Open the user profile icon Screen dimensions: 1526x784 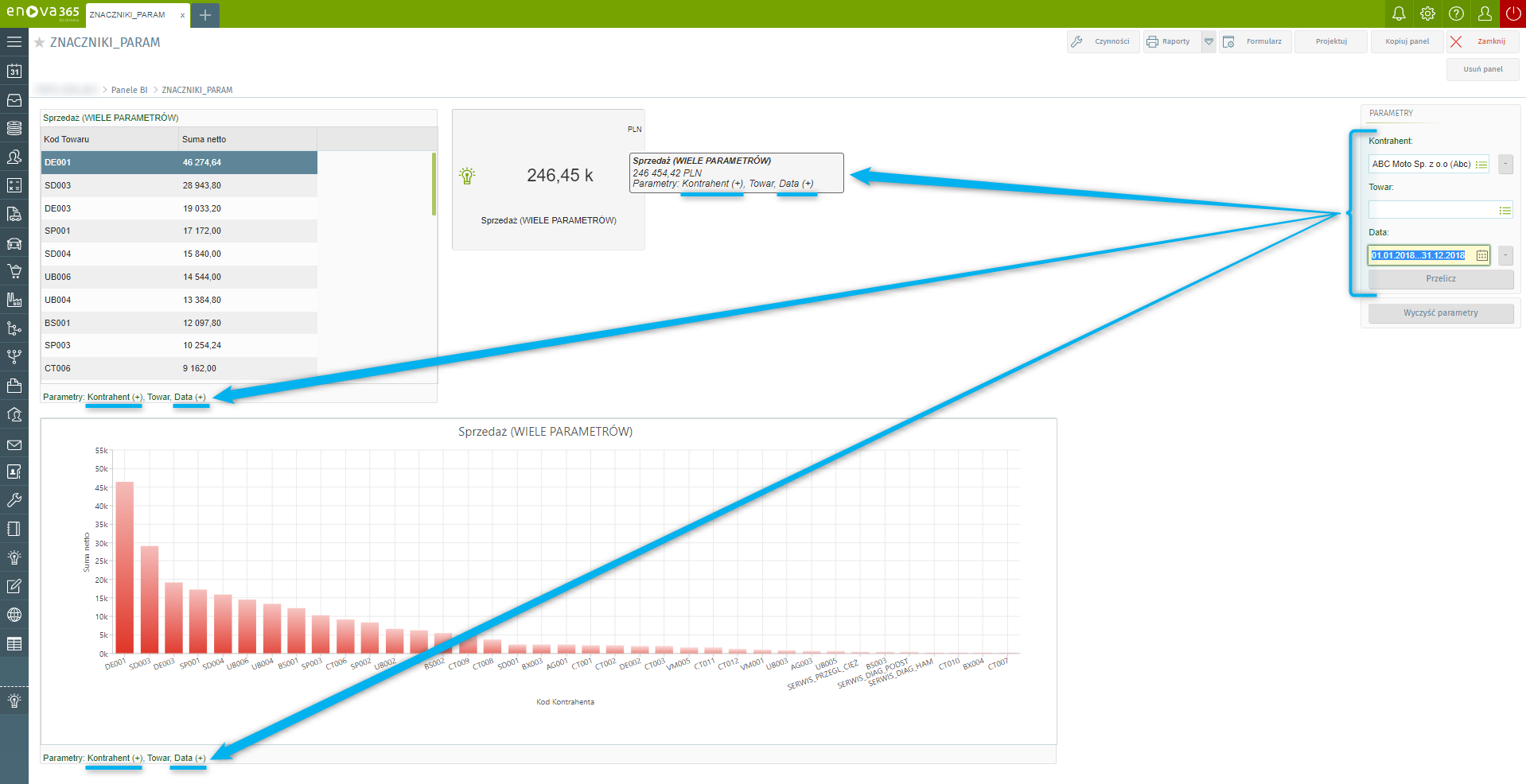pos(1485,14)
